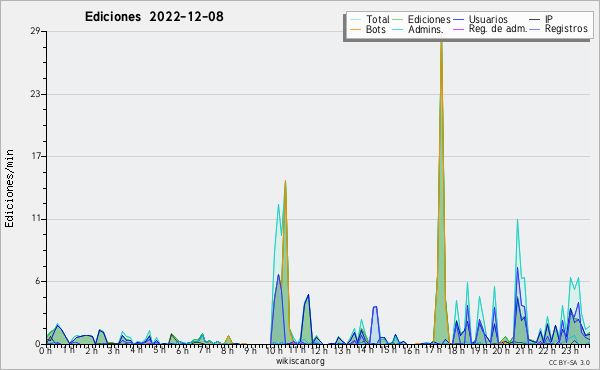This screenshot has width=600, height=370.
Task: Click the x-axis label '14 h'
Action: 365,351
